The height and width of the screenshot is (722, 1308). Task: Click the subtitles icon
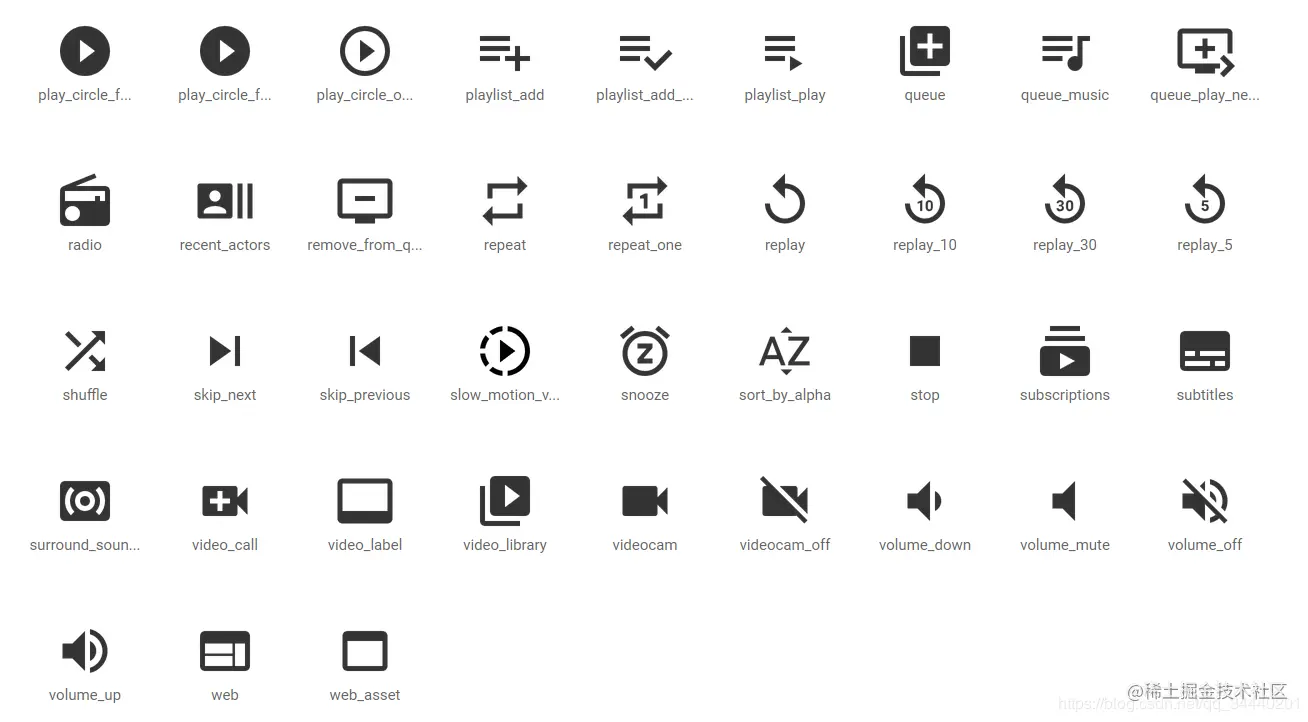coord(1205,351)
